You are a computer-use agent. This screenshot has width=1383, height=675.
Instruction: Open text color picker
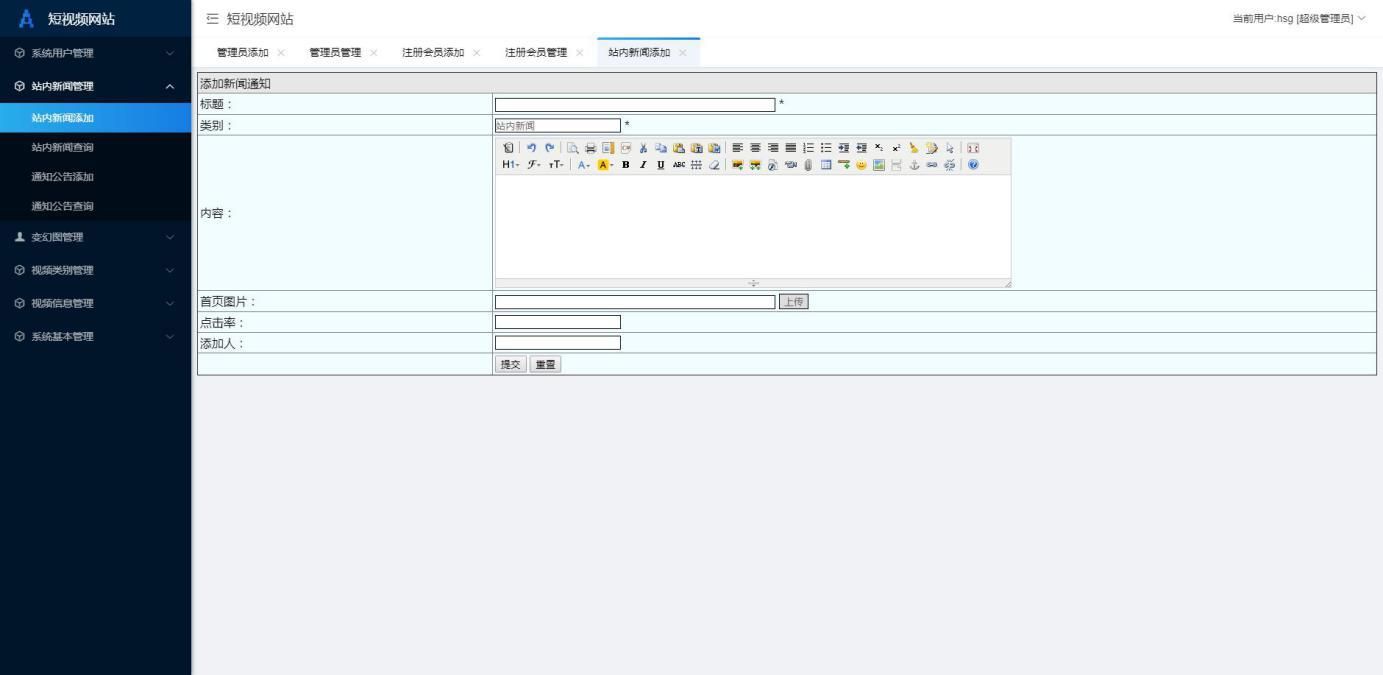pyautogui.click(x=583, y=164)
